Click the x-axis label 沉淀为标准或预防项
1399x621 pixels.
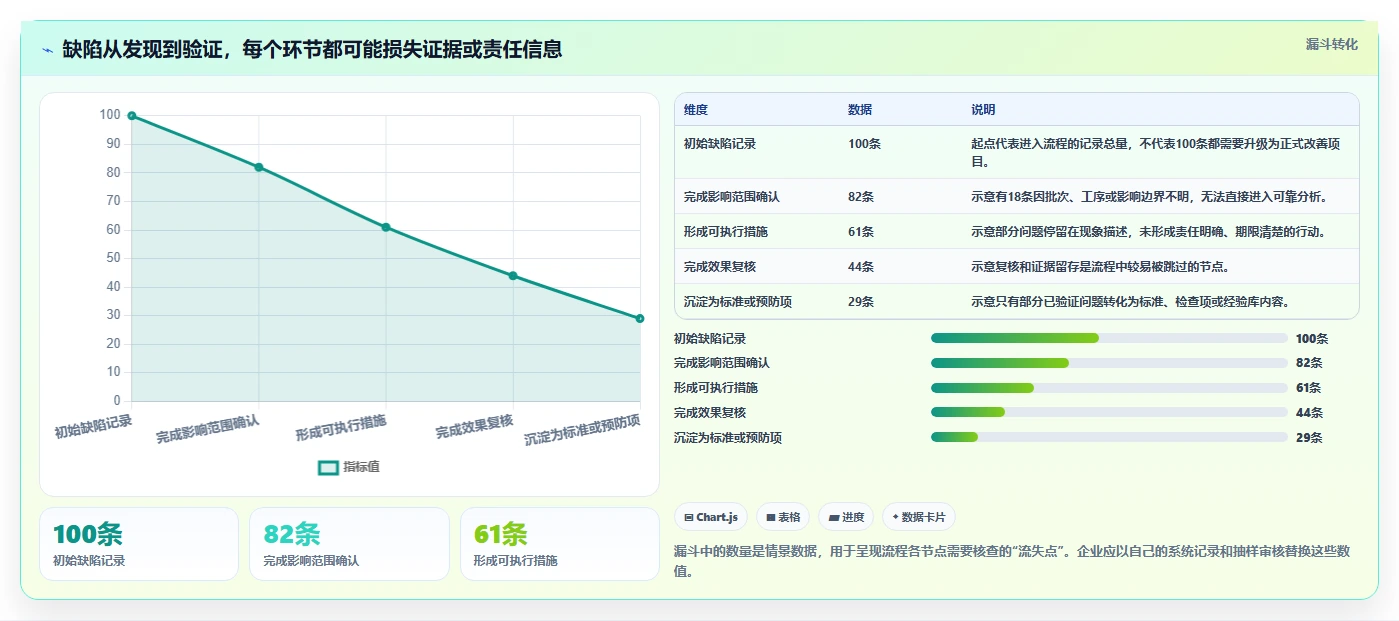[x=582, y=430]
